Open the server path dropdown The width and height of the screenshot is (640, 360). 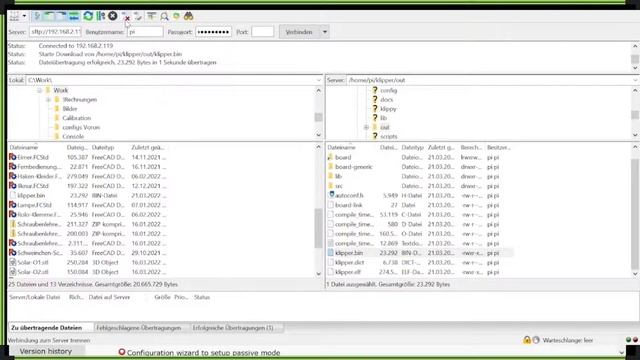(x=635, y=80)
